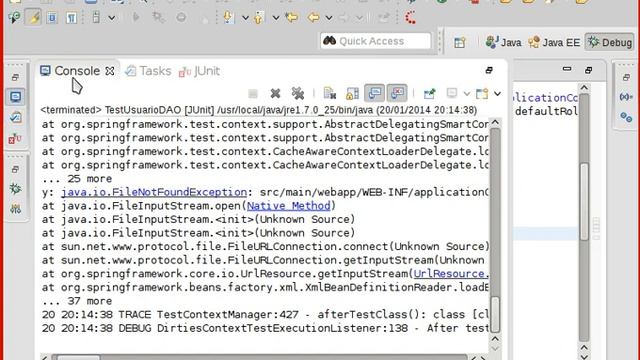The width and height of the screenshot is (640, 360).
Task: Open the JUnit tab
Action: point(199,71)
